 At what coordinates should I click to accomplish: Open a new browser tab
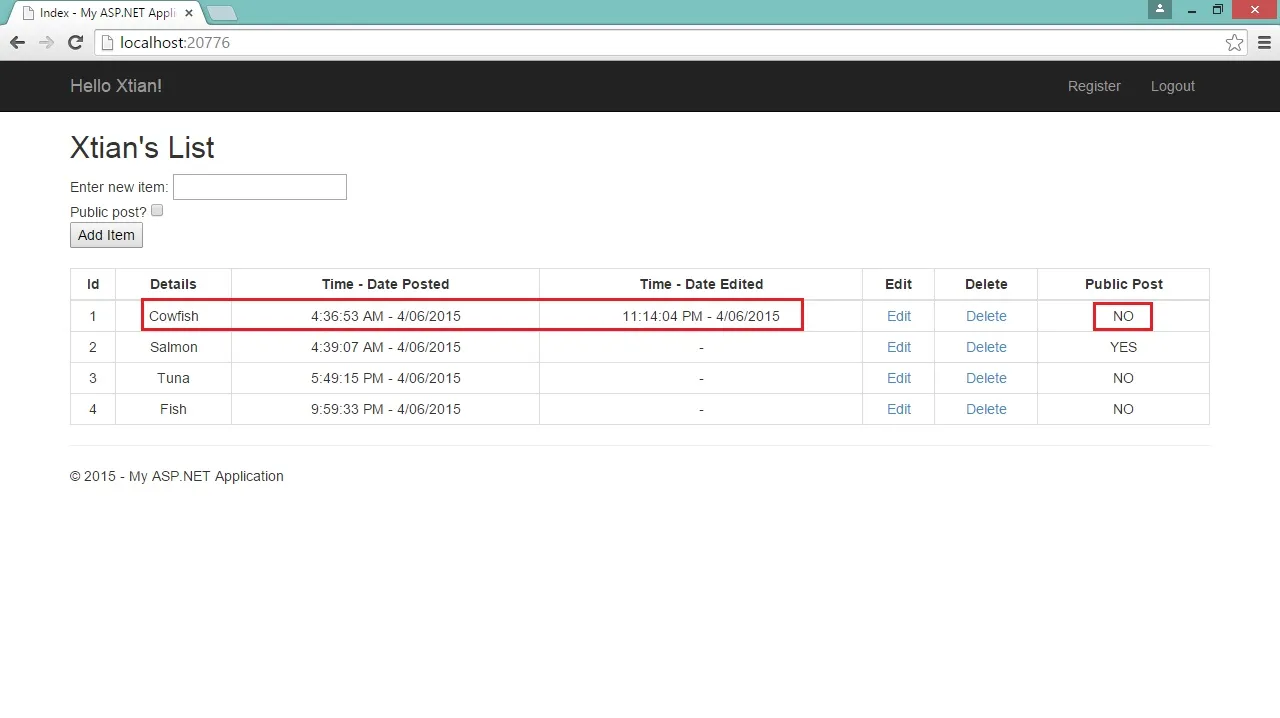point(222,13)
